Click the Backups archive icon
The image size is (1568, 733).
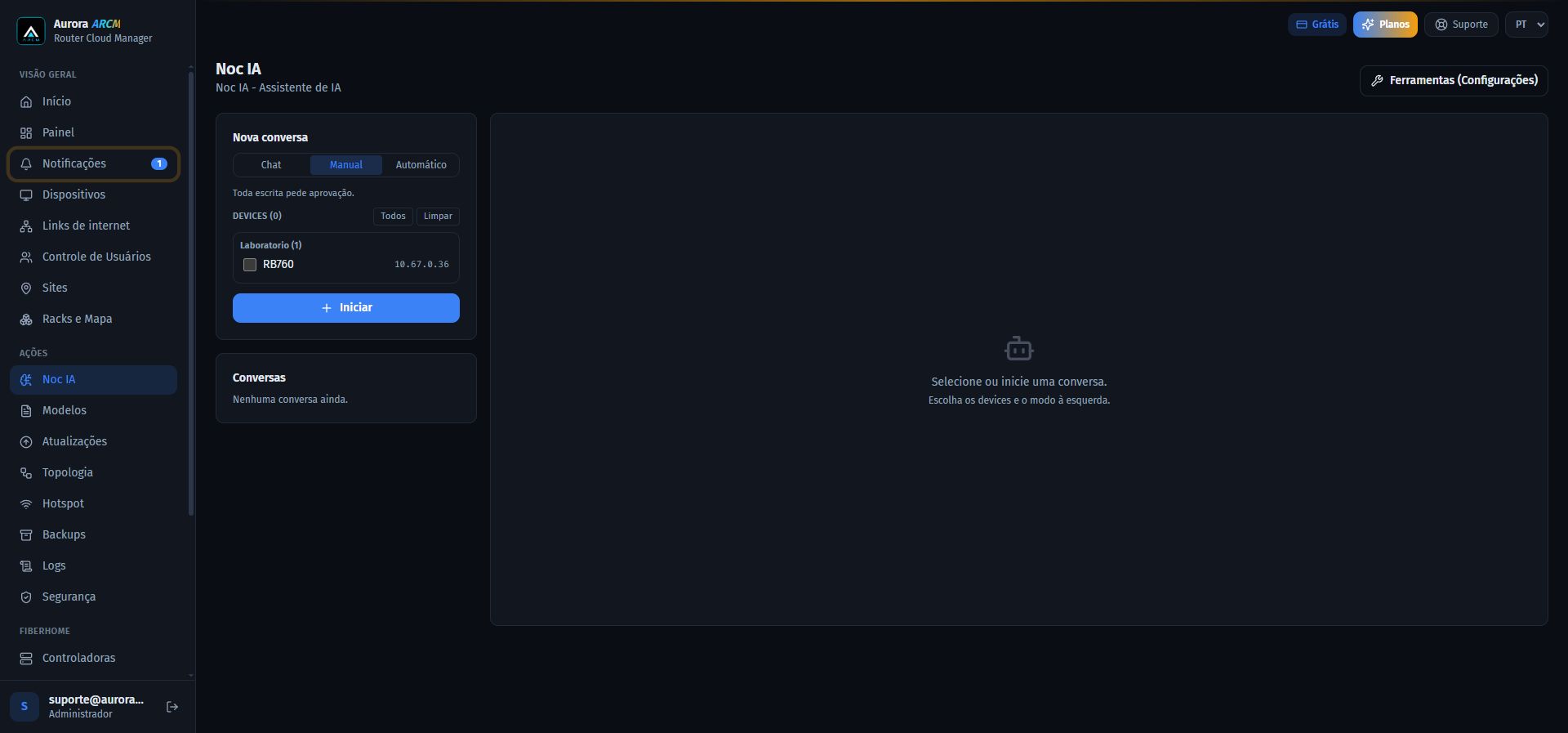tap(26, 535)
